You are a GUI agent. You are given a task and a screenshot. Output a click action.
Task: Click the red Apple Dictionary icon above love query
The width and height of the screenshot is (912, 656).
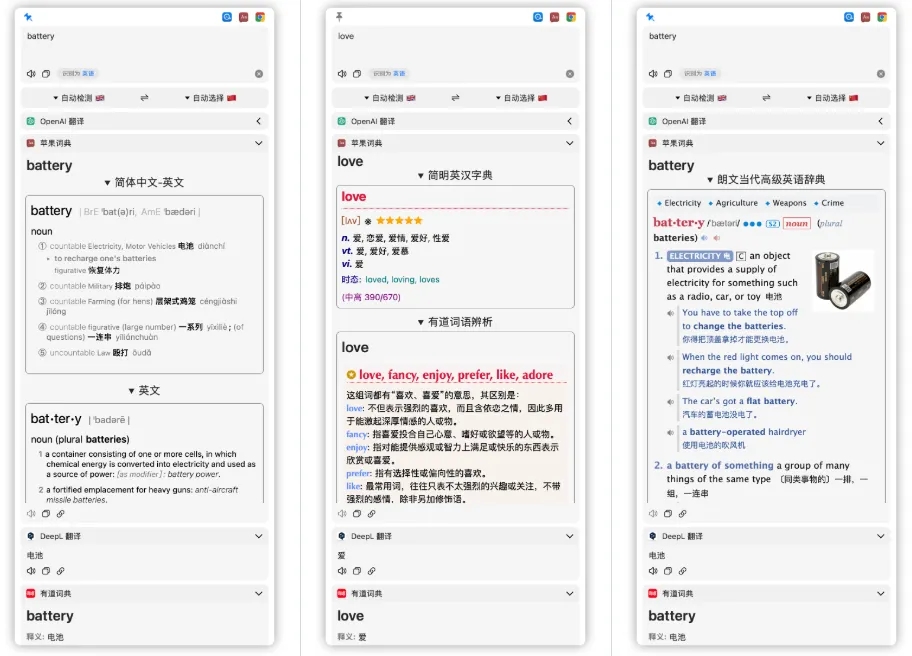[x=555, y=17]
